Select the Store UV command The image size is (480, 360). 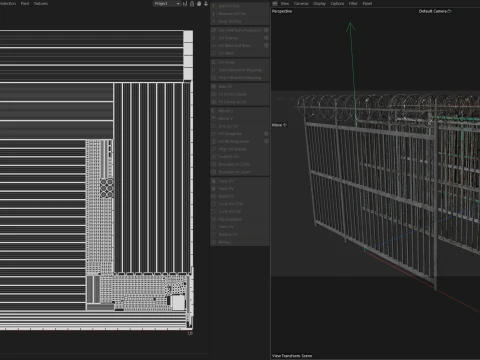pos(226,227)
